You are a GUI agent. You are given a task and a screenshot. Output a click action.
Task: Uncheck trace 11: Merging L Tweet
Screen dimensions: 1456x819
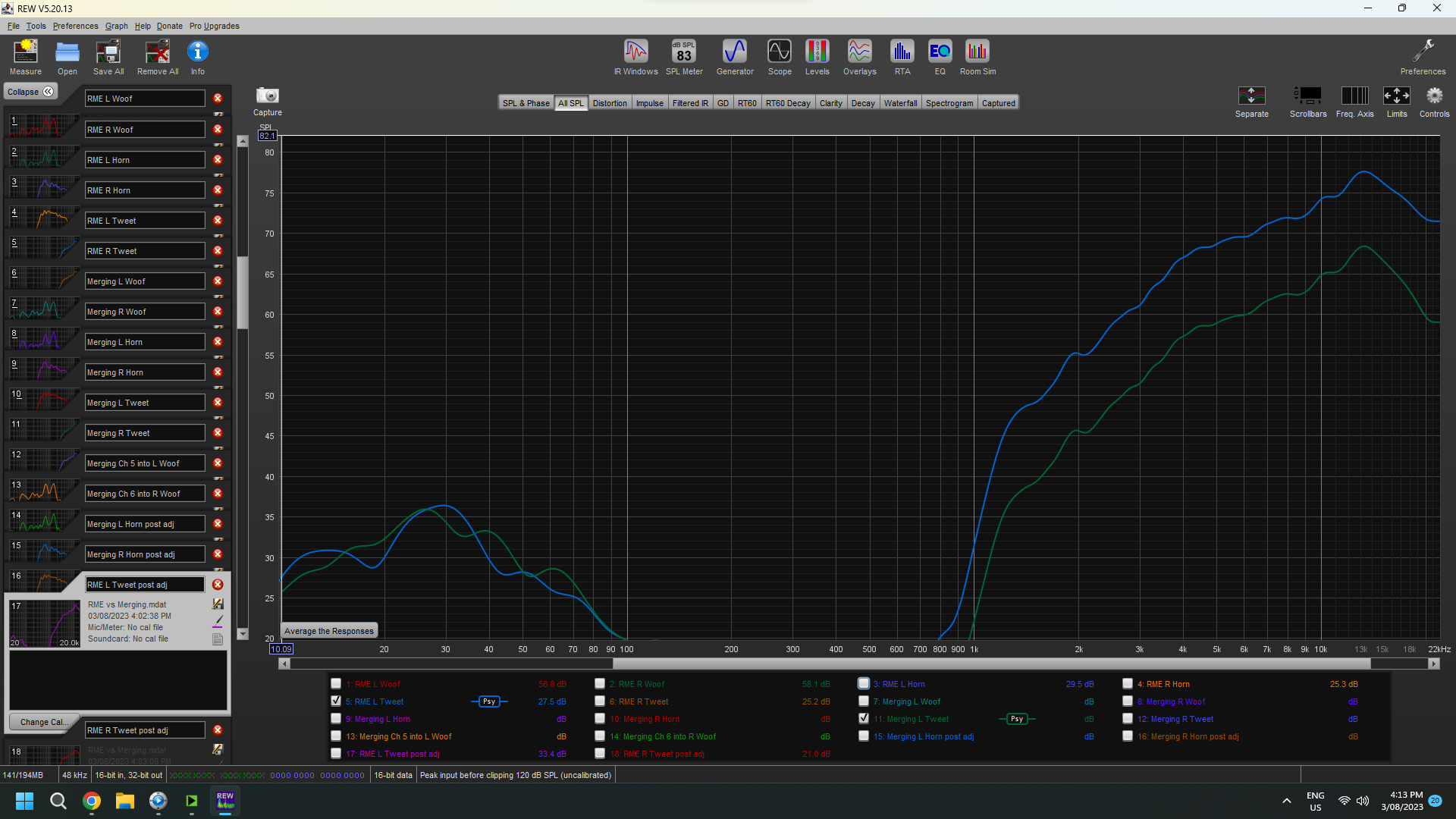[864, 718]
